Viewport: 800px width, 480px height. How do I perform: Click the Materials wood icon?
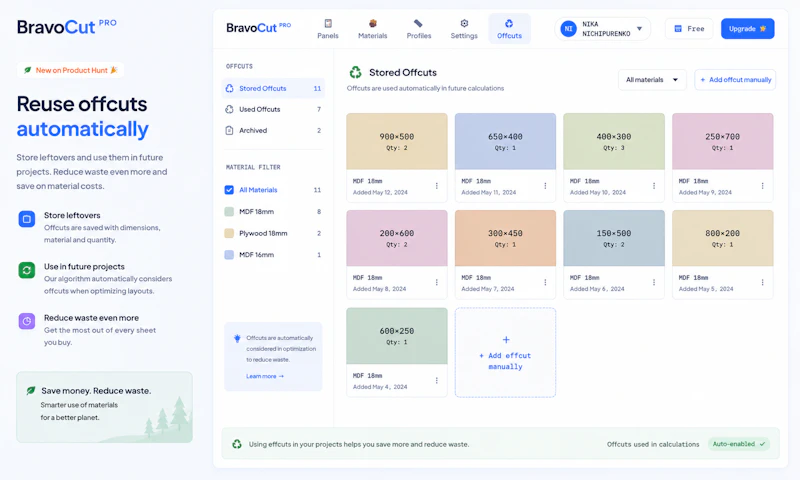[373, 23]
